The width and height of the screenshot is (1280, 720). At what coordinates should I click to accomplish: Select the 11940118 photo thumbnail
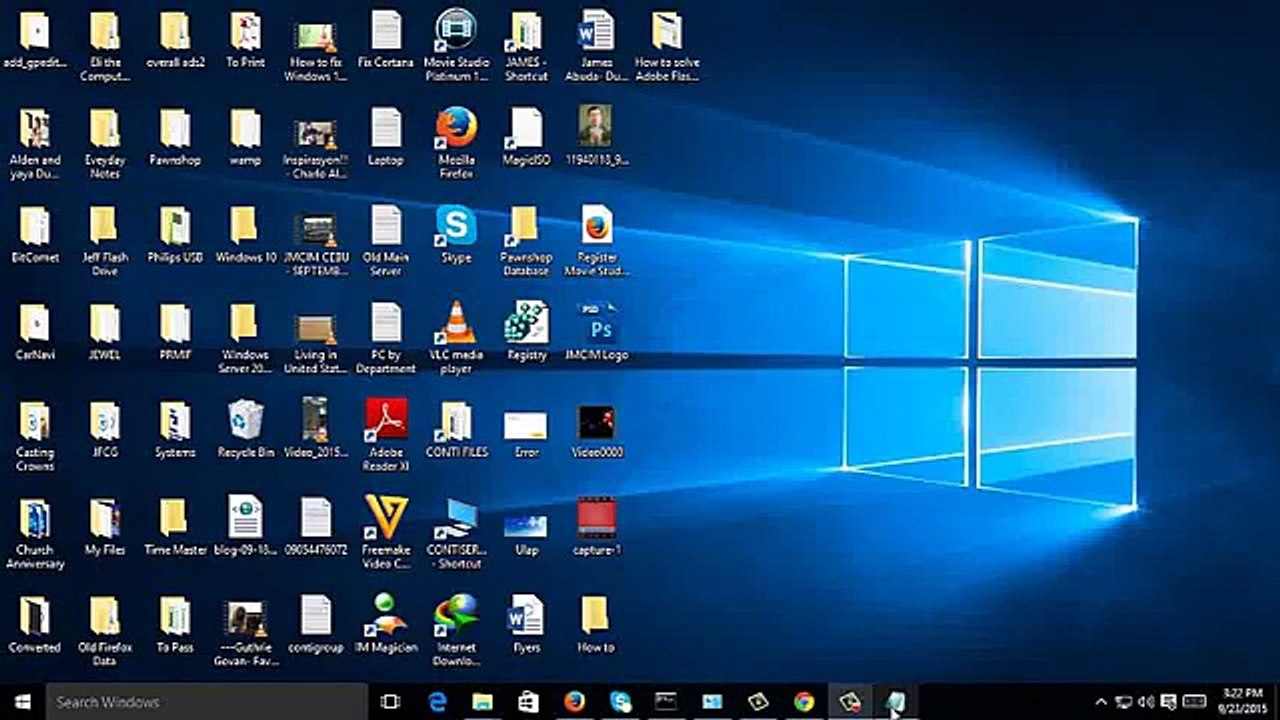[x=596, y=136]
